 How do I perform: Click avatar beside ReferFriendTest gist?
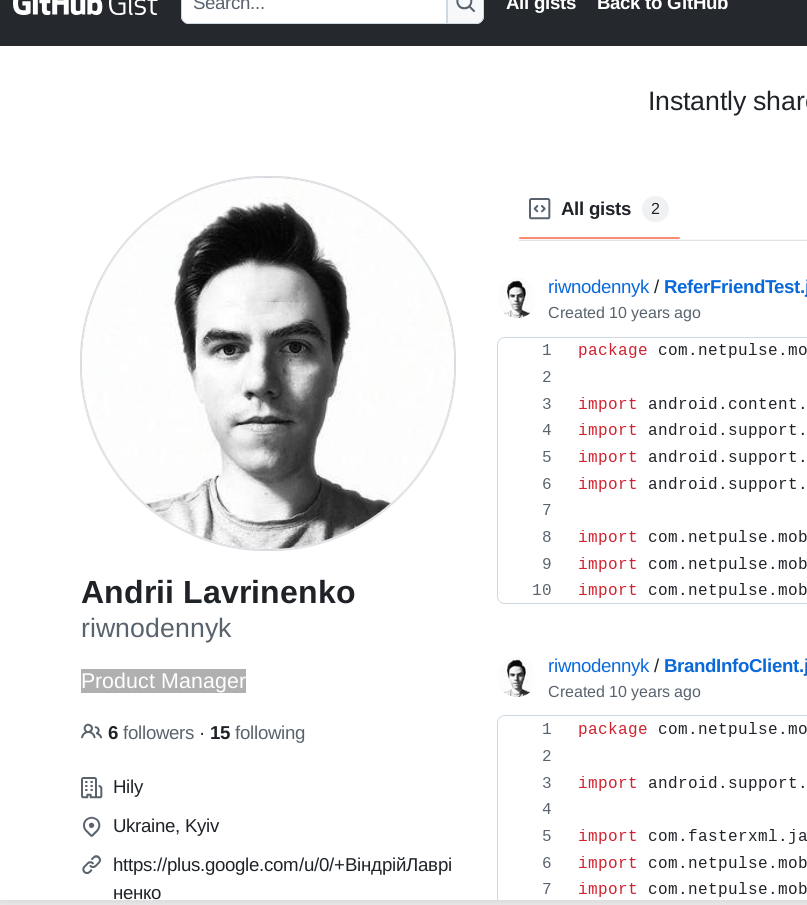click(x=517, y=299)
